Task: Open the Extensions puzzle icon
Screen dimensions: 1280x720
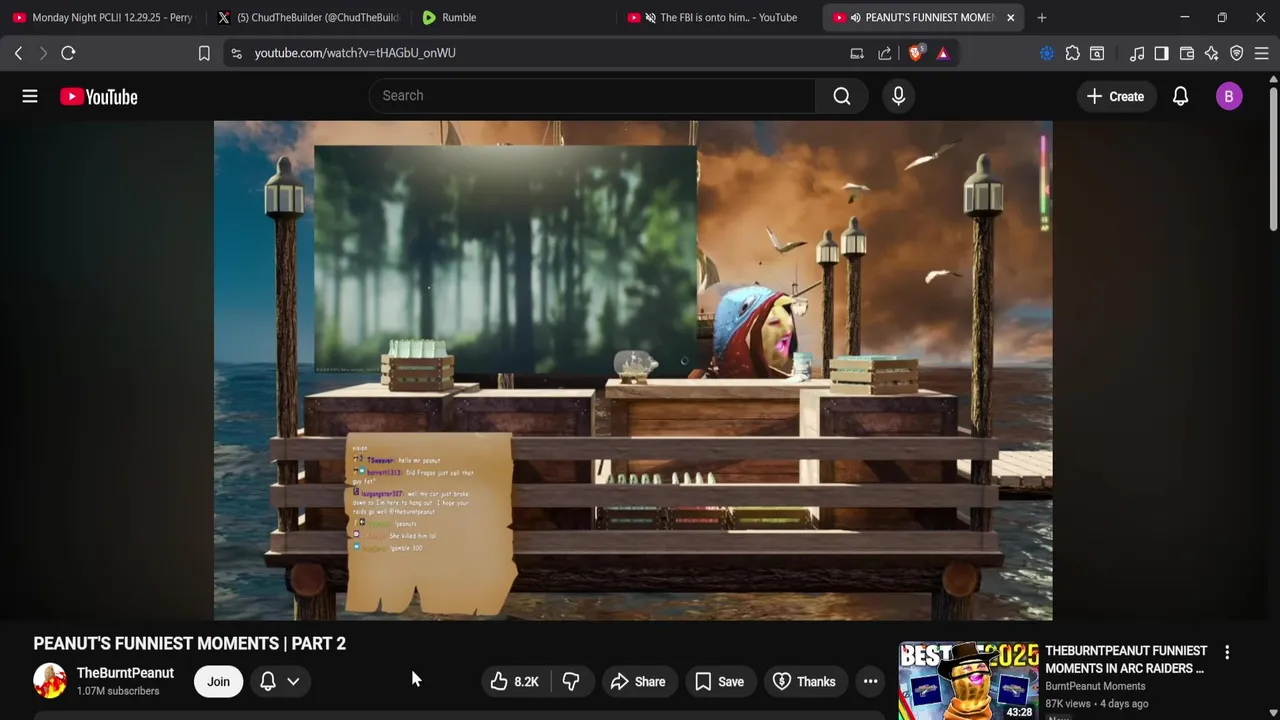Action: pos(1072,53)
